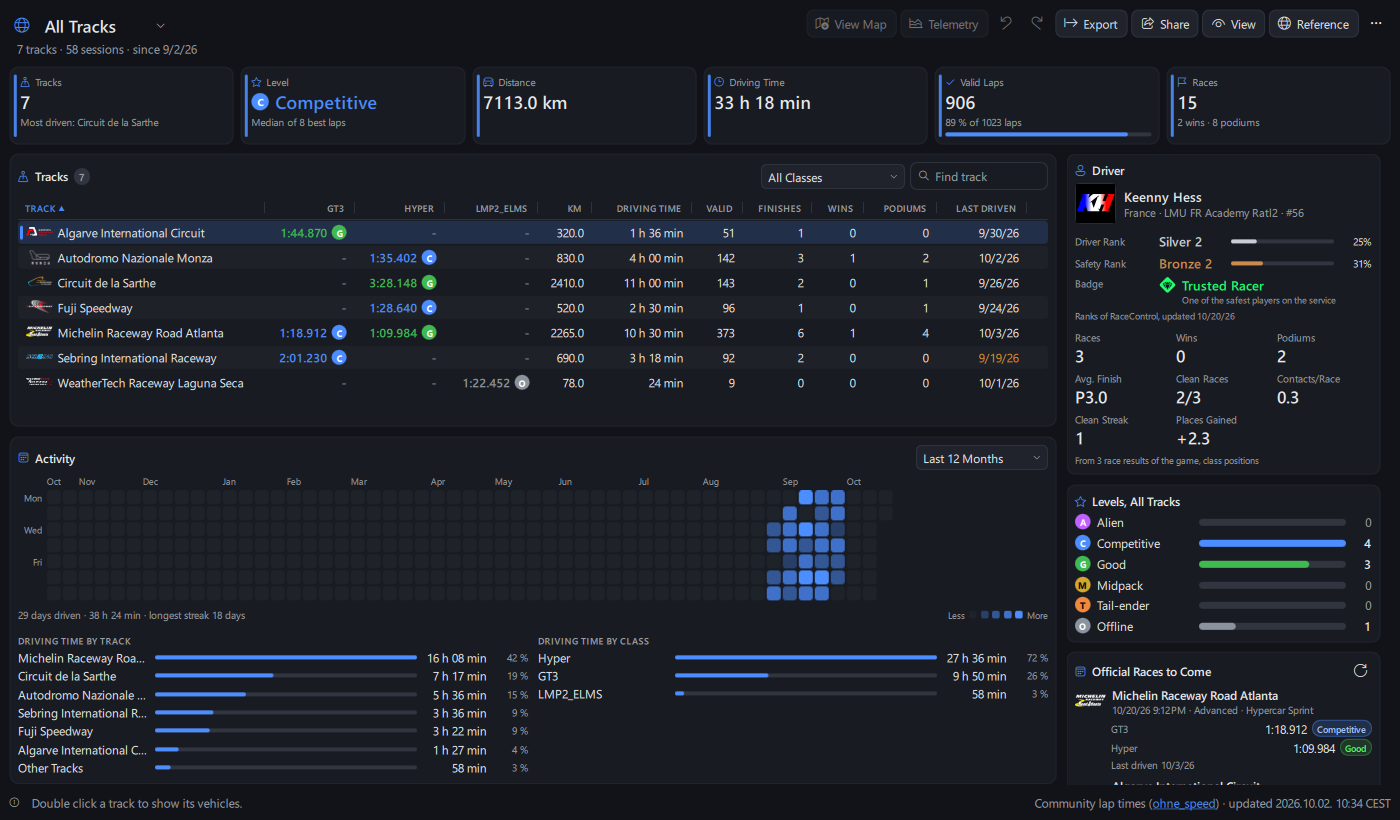
Task: Select the Sebring International Raceway table row
Action: 534,358
